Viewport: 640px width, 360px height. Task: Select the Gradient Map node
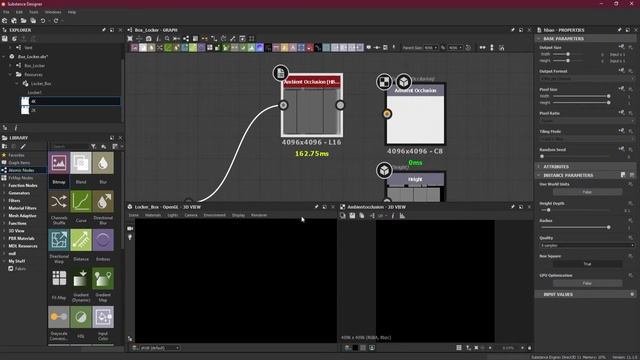pos(103,278)
